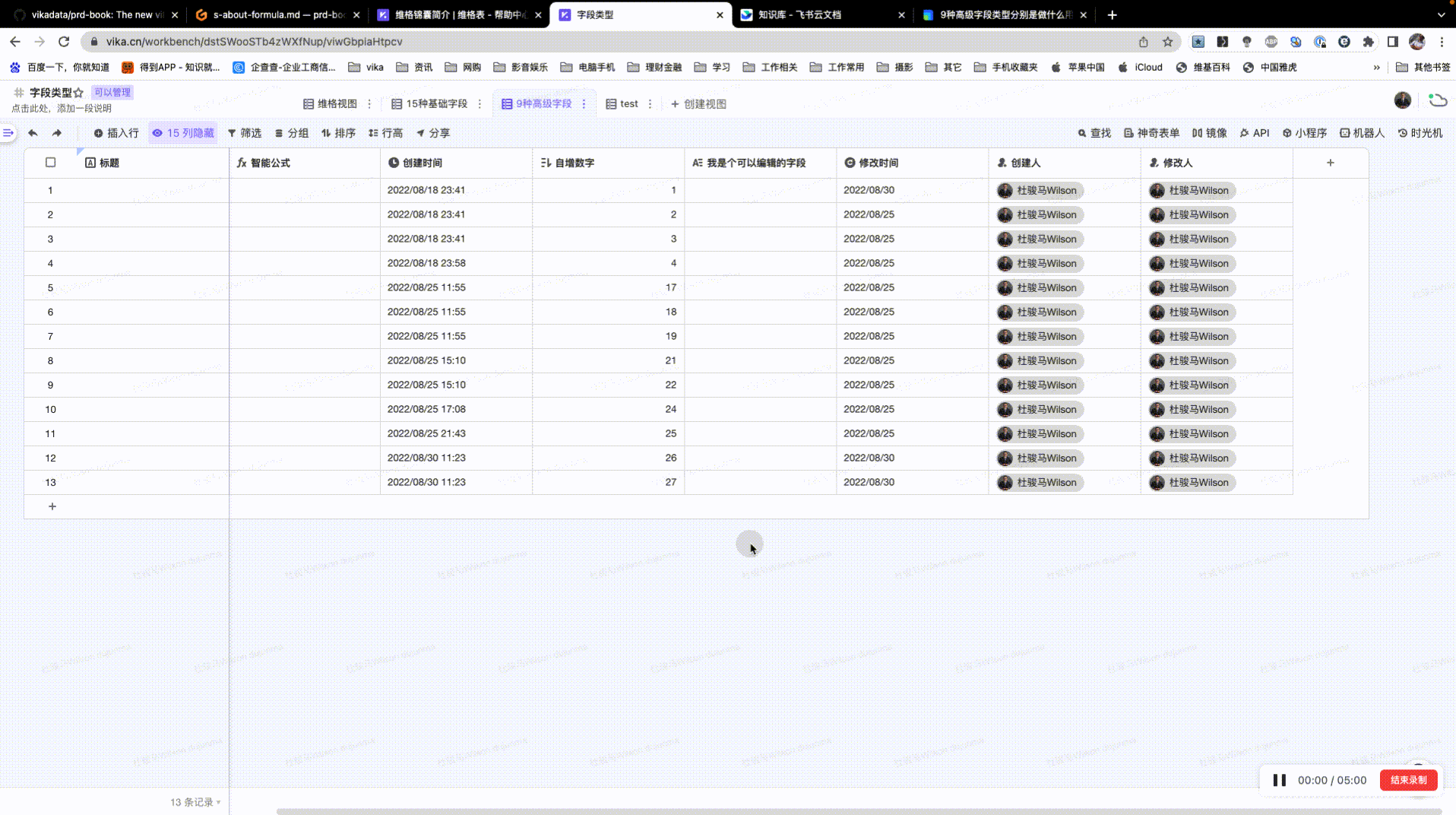Open options menu for 维格视图 tab
Viewport: 1456px width, 815px height.
click(x=370, y=104)
